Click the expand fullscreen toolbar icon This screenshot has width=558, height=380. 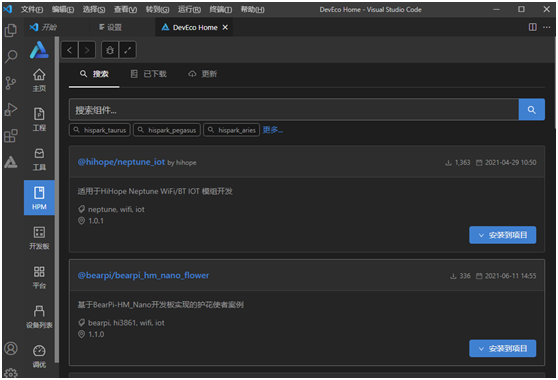tap(127, 50)
